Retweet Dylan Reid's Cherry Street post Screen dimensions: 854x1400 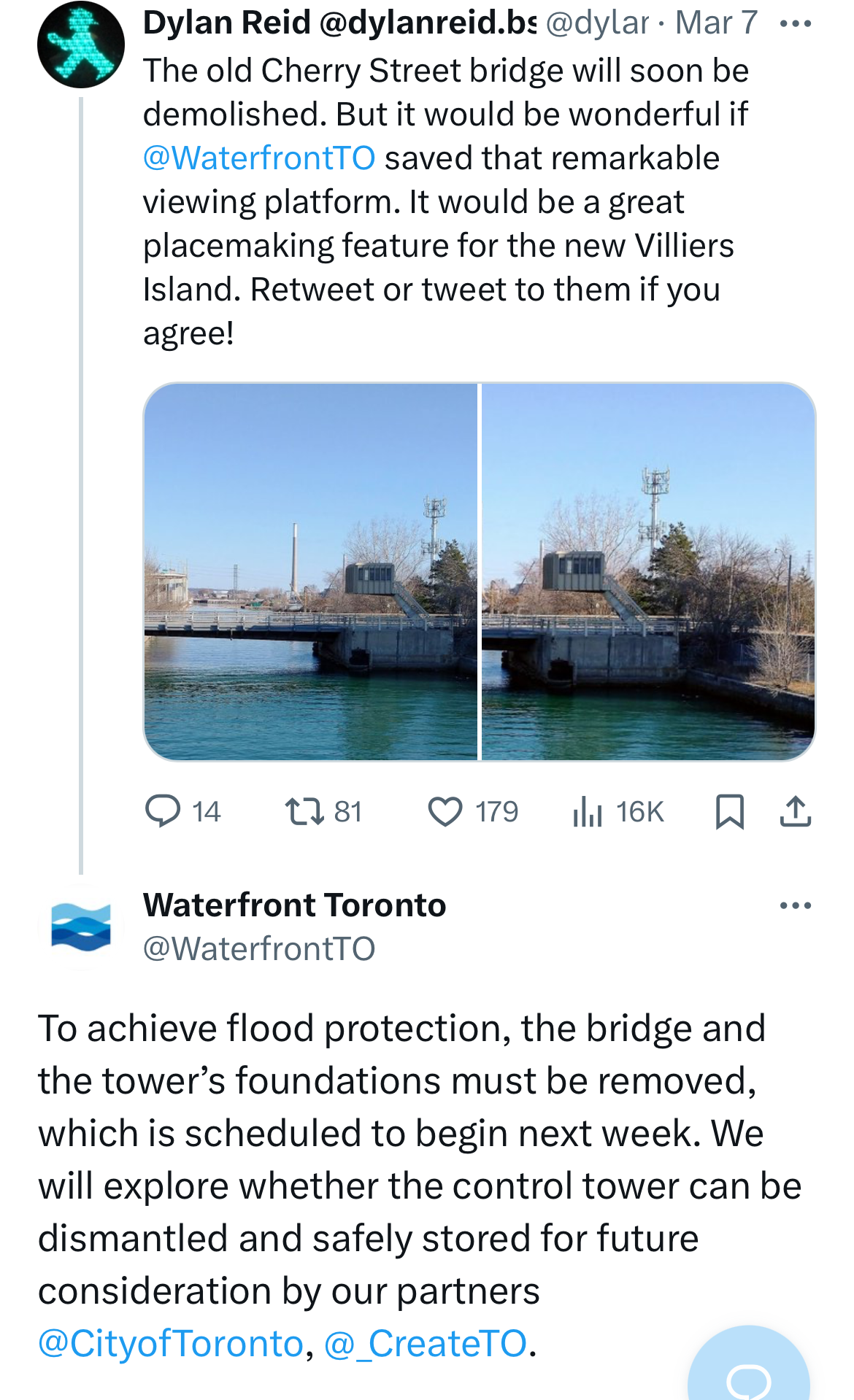[x=305, y=811]
